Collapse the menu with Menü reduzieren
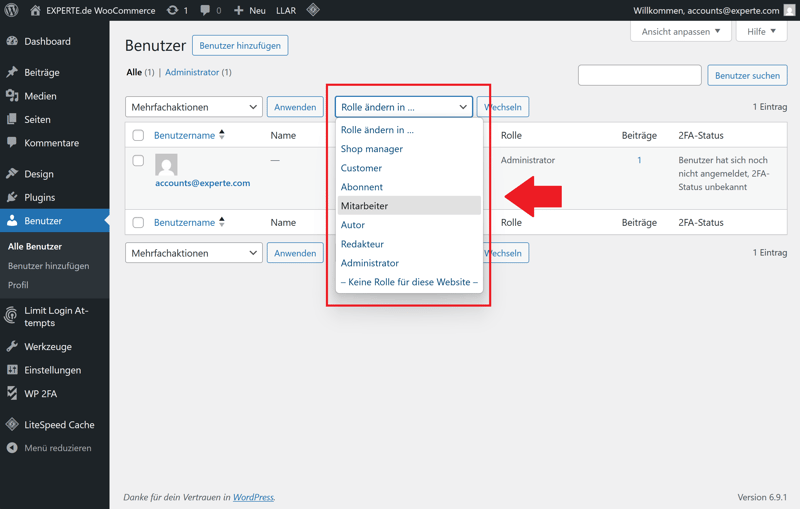800x509 pixels. [57, 448]
